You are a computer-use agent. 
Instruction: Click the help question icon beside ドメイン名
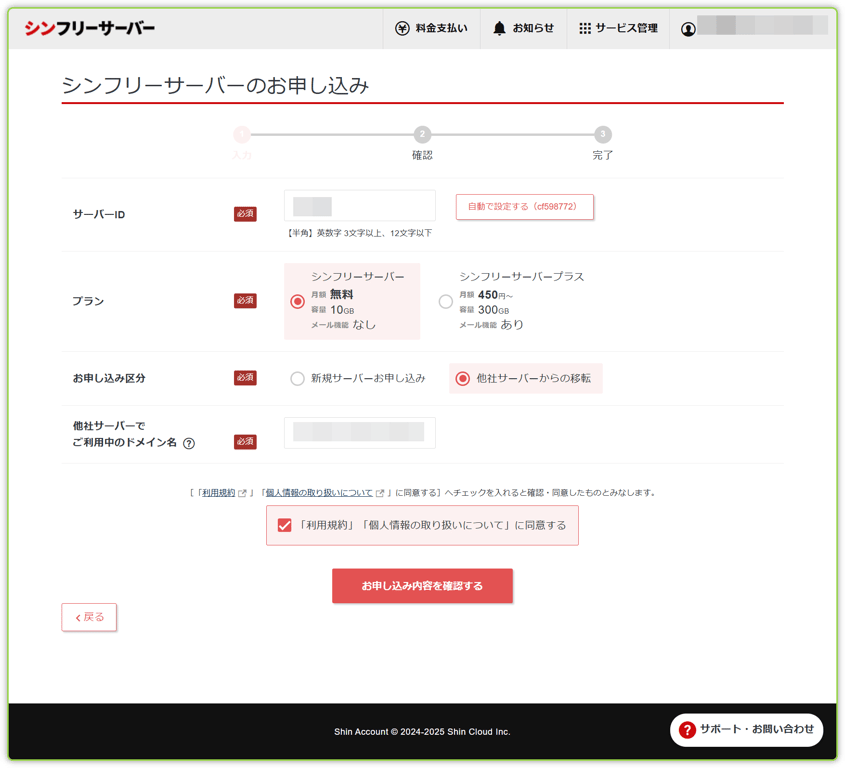click(189, 443)
